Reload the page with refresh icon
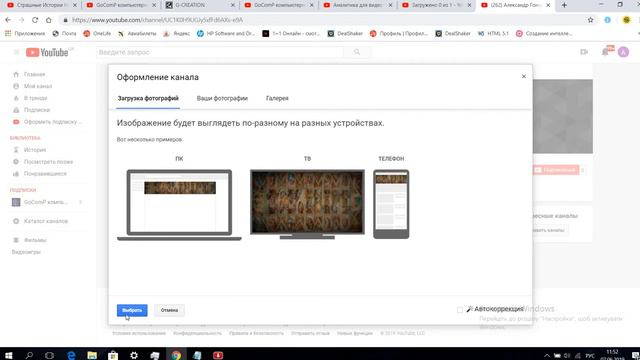 point(35,20)
